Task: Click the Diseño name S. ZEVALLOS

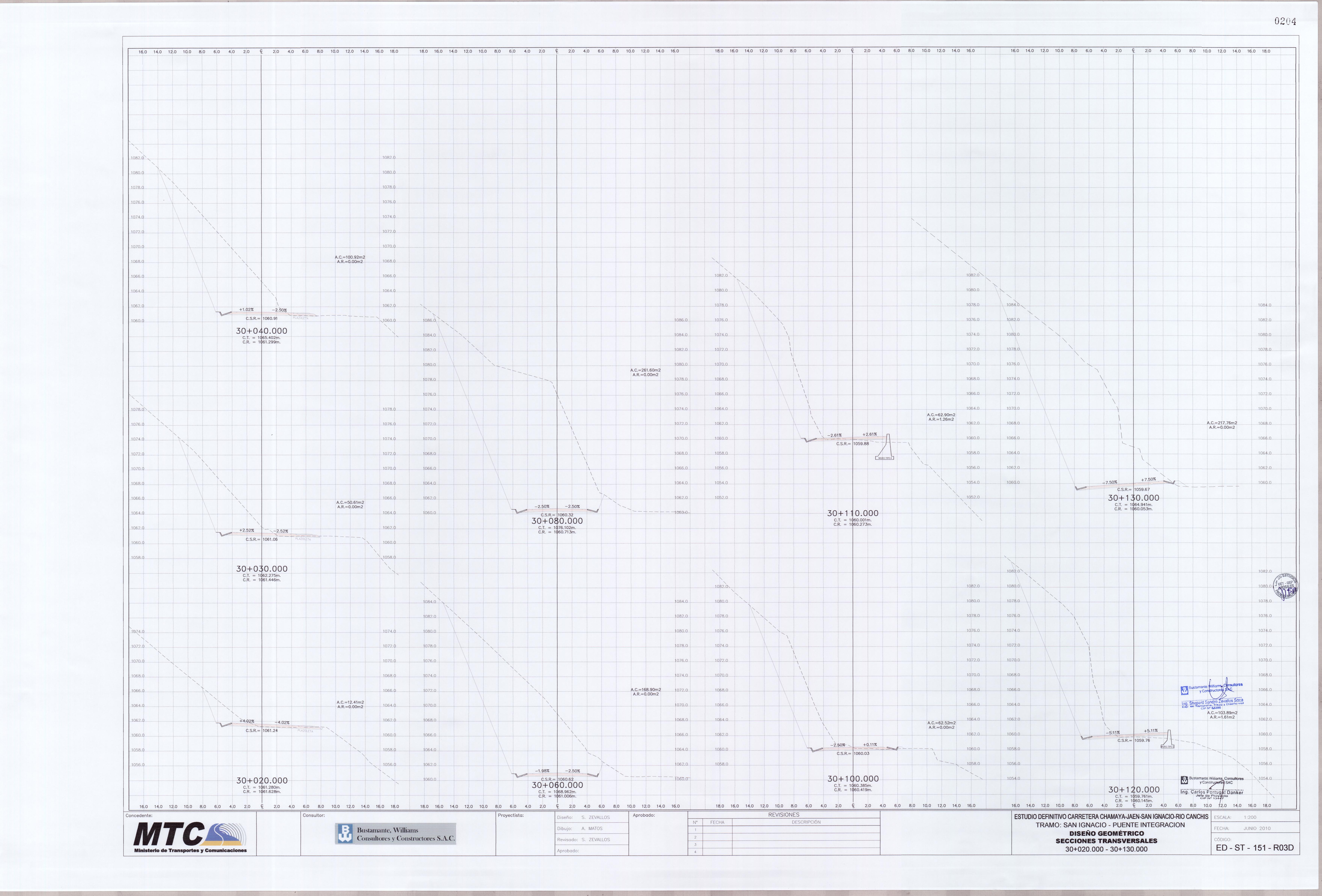Action: point(596,818)
